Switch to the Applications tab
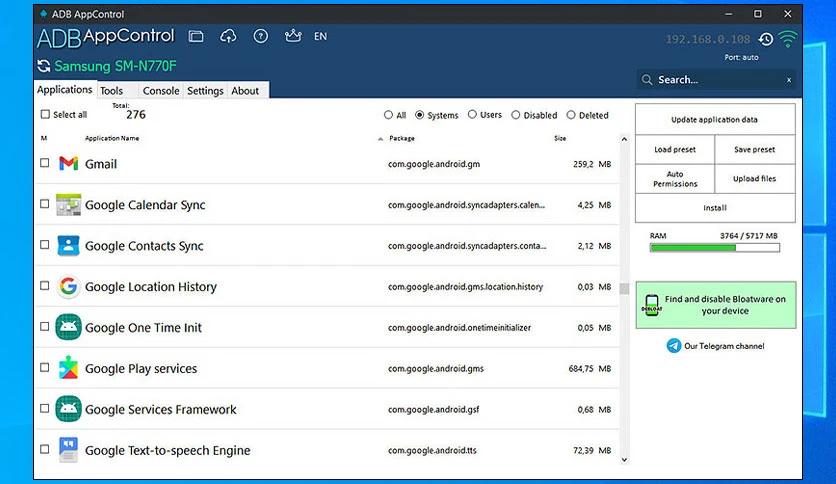836x484 pixels. 65,90
